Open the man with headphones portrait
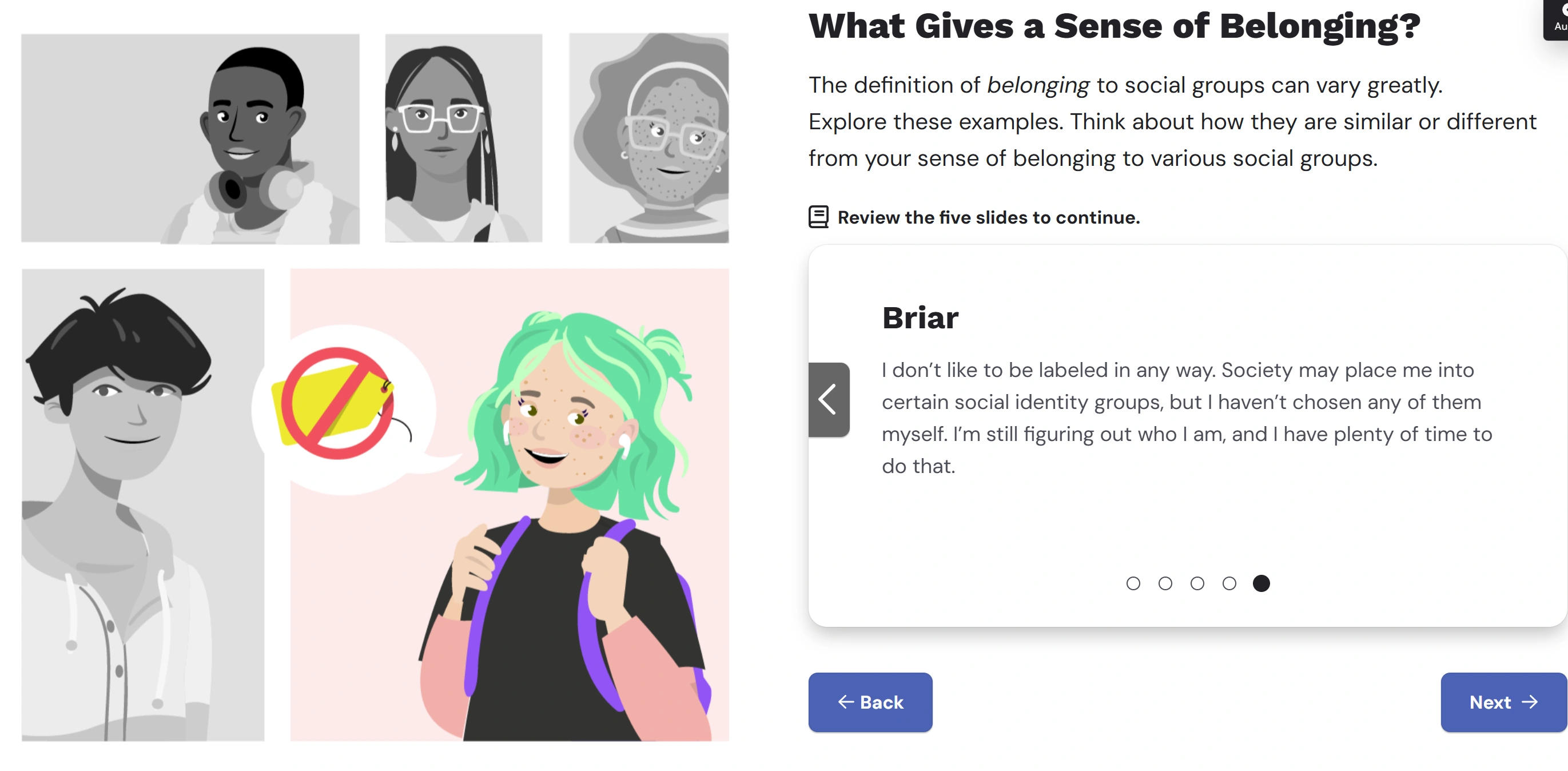Viewport: 1568px width, 771px height. click(190, 139)
